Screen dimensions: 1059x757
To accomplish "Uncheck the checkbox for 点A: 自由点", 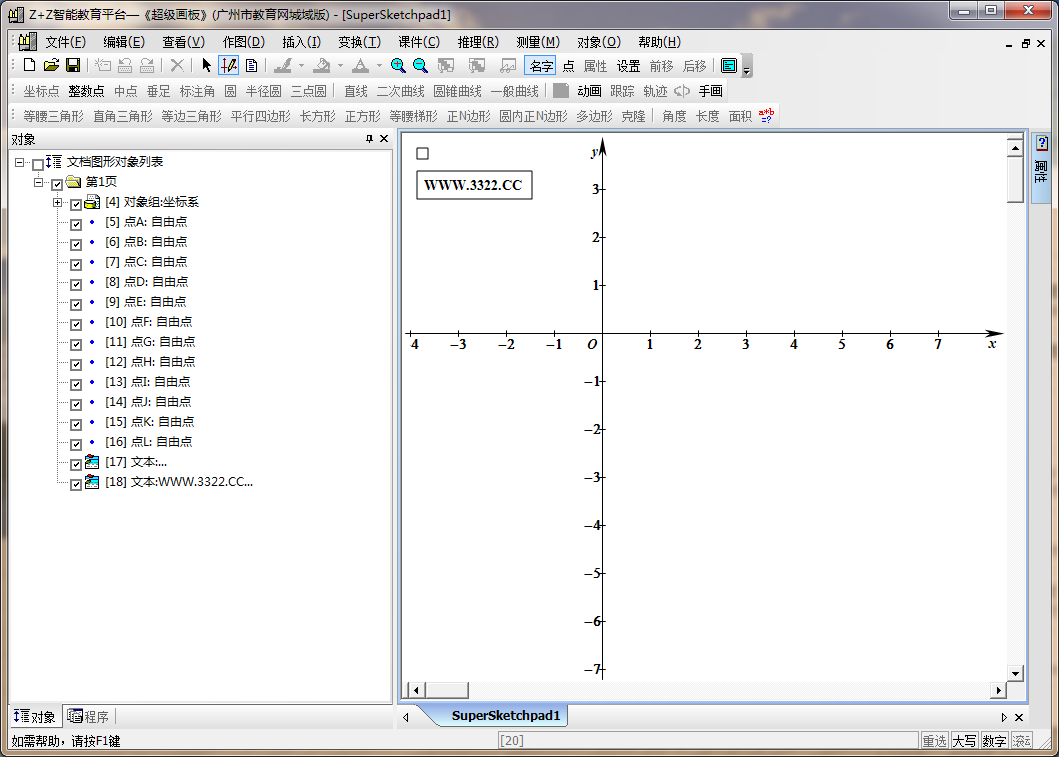I will point(76,223).
